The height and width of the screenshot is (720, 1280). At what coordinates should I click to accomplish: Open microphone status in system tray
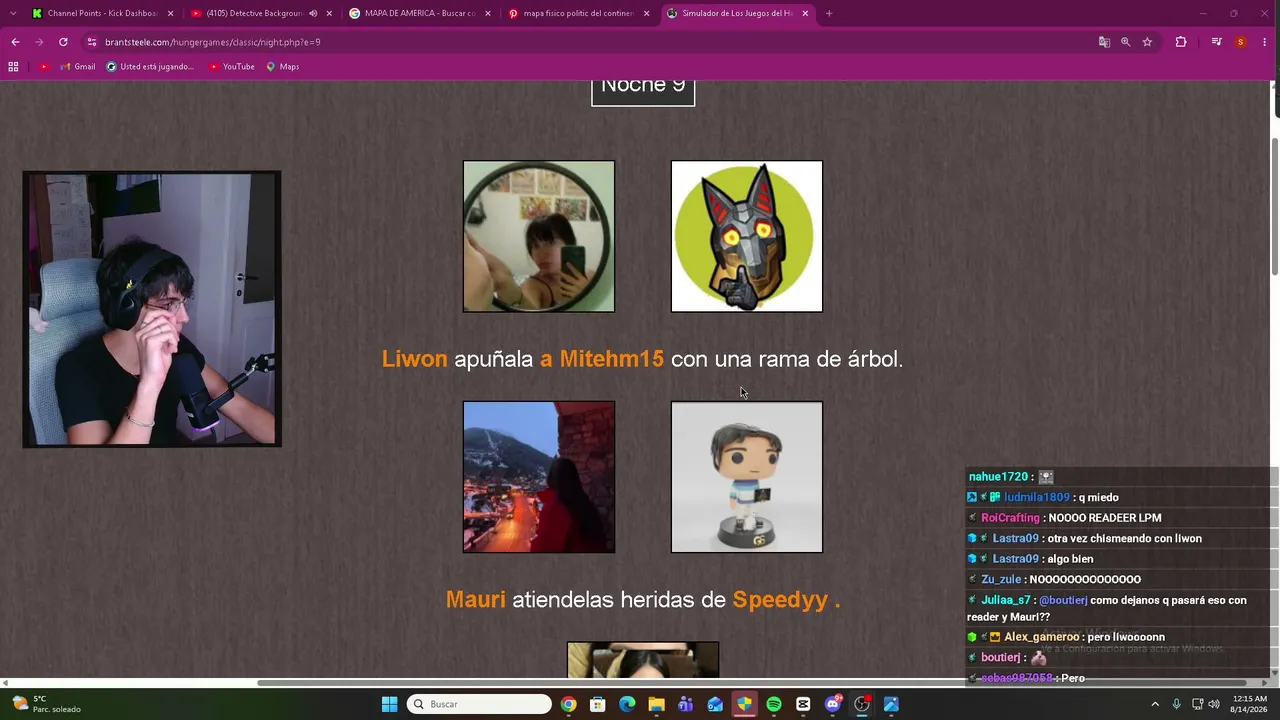(1176, 704)
